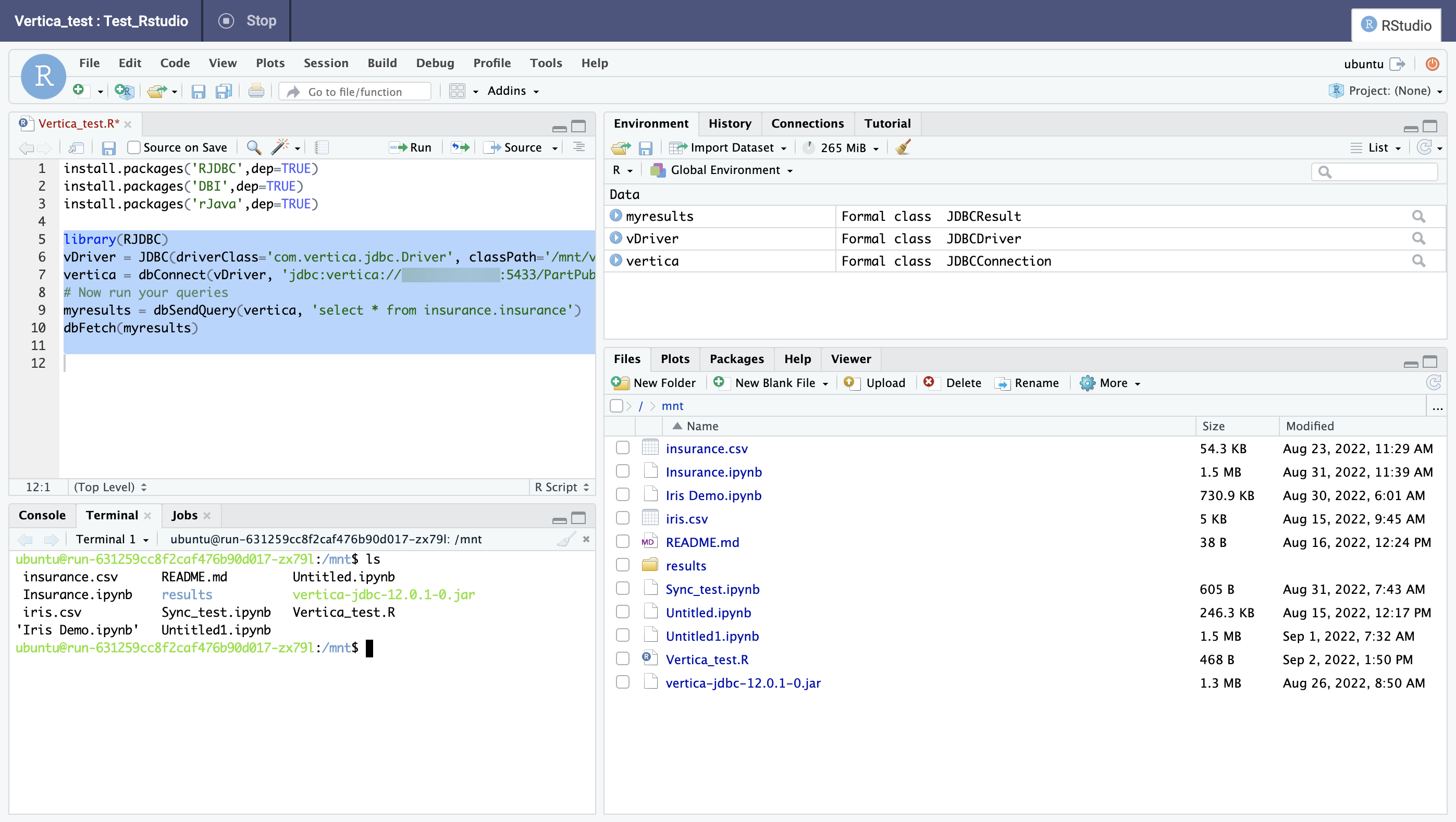The width and height of the screenshot is (1456, 822).
Task: Clear the terminal buffer broom icon
Action: (566, 539)
